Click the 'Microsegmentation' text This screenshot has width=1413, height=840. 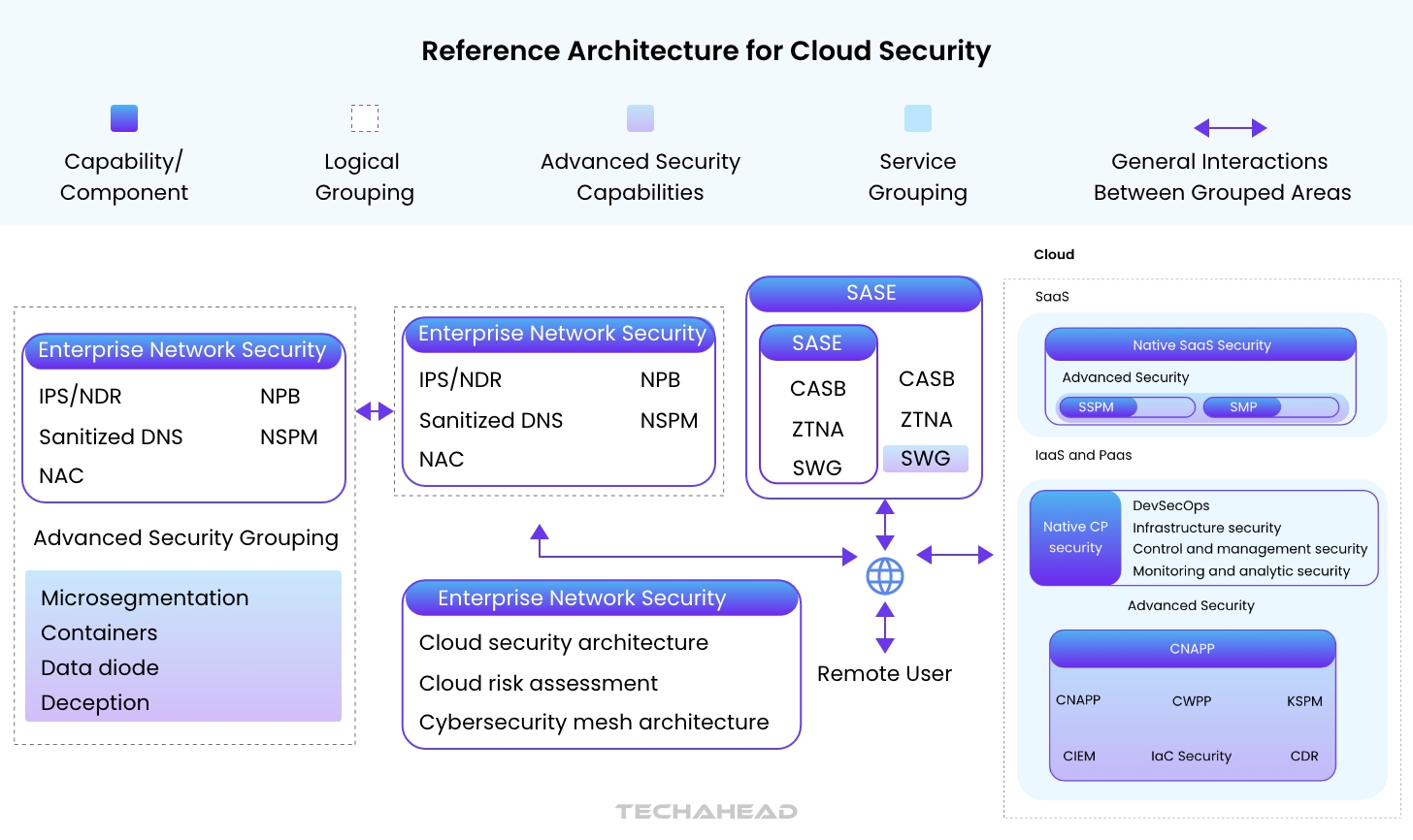(x=145, y=598)
